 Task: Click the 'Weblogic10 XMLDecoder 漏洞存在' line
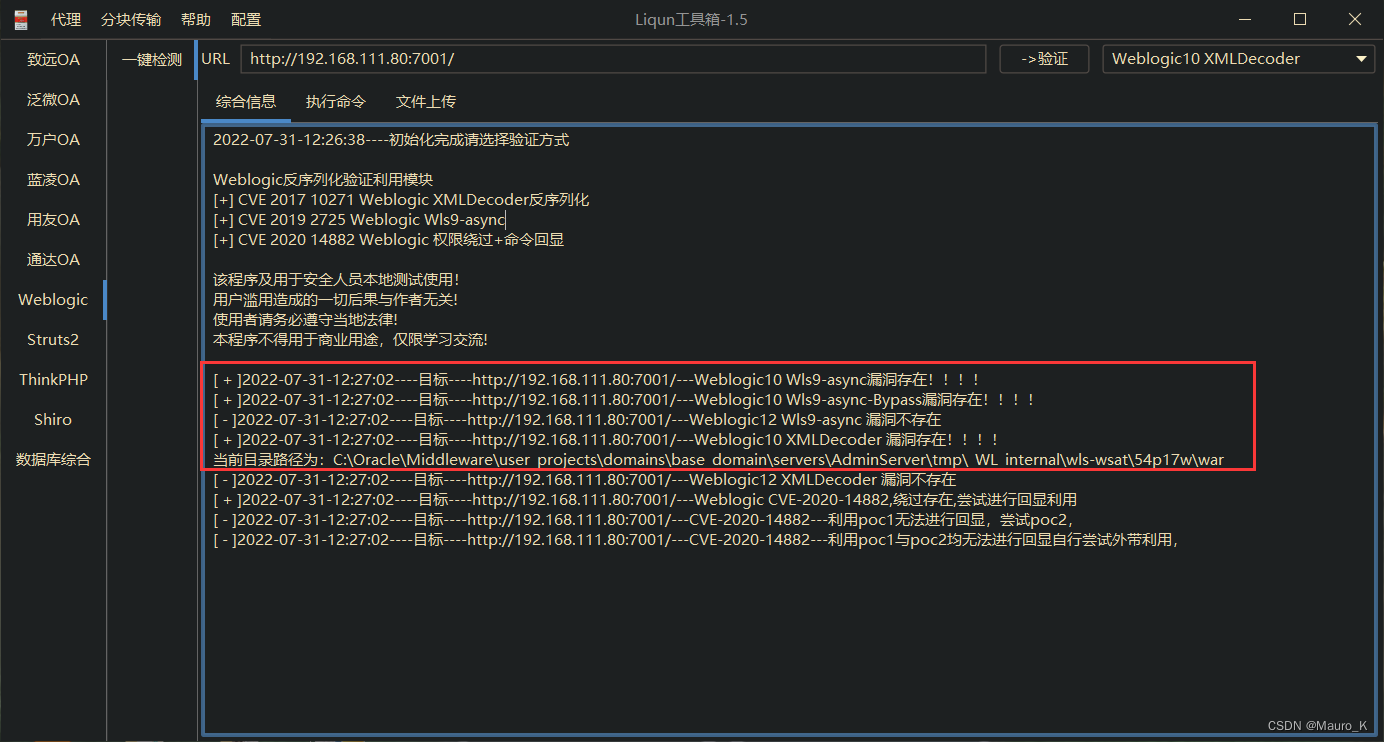click(606, 440)
